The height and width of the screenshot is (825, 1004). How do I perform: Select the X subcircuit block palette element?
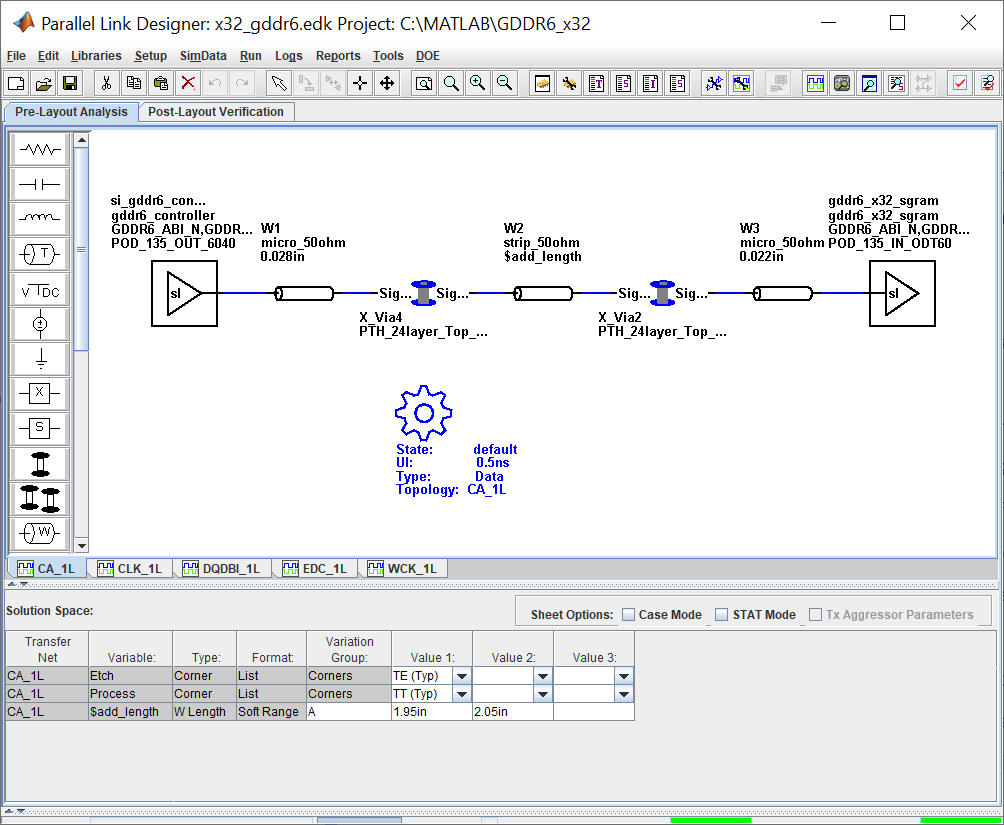pos(40,395)
